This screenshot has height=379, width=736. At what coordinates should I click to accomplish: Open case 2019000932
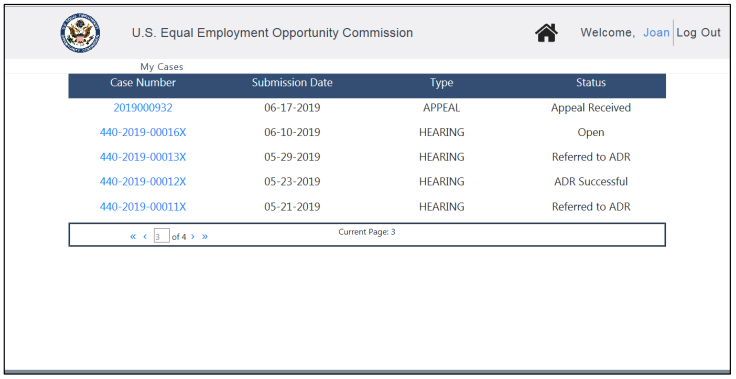(143, 108)
